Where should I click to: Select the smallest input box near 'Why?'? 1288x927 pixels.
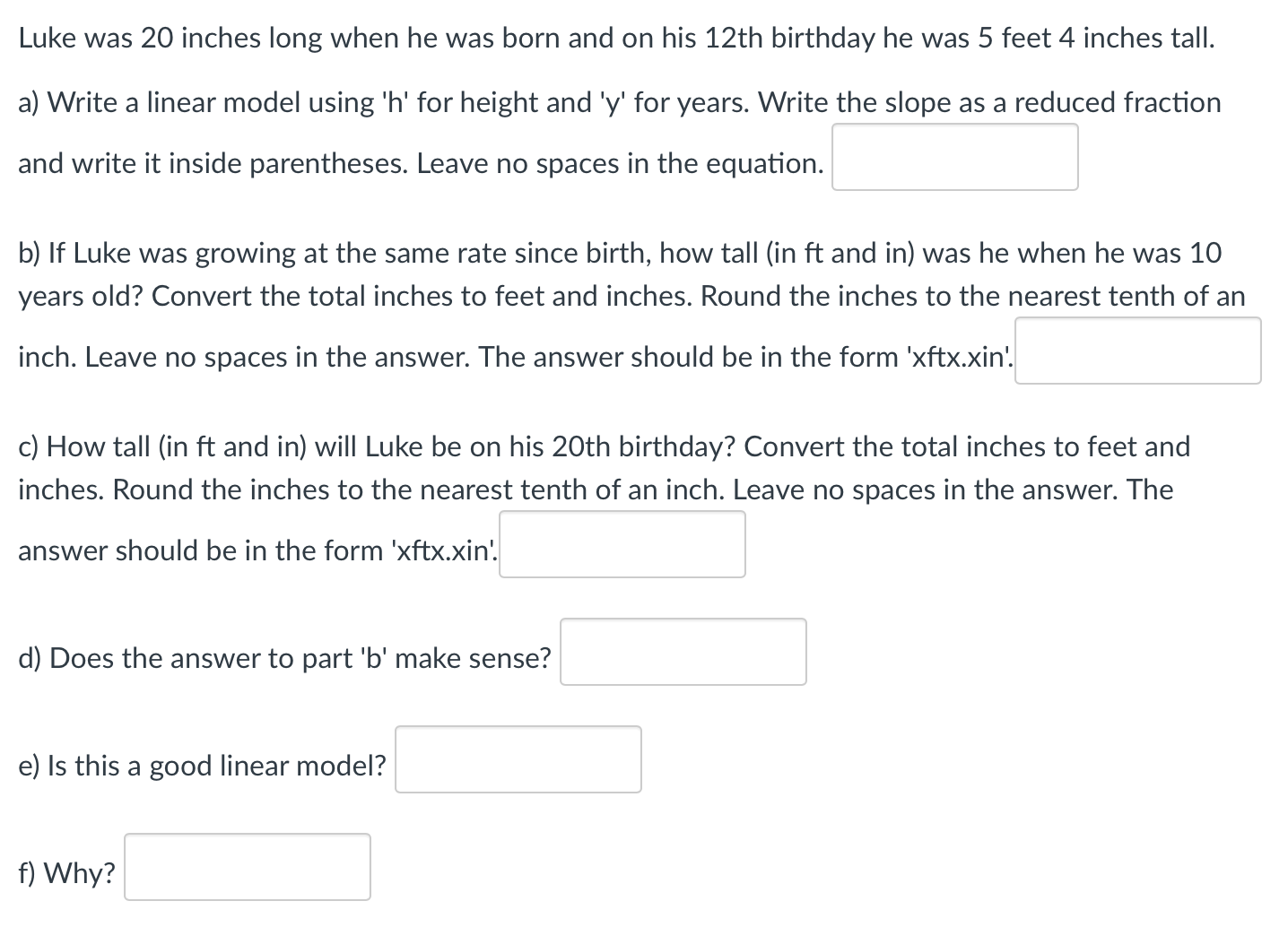[248, 866]
